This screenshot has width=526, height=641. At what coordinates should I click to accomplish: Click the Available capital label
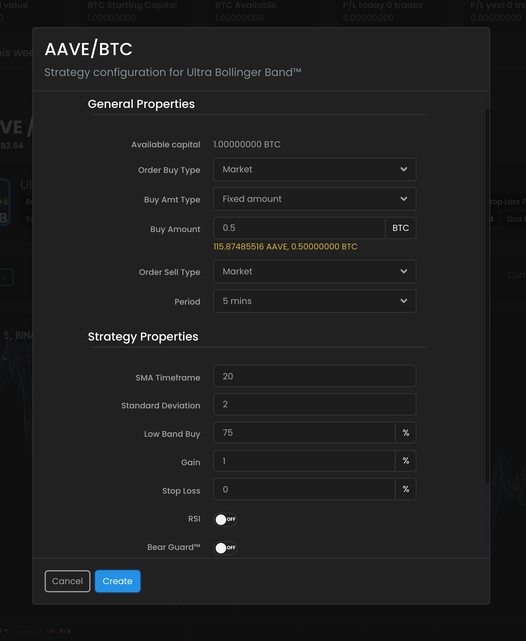click(x=166, y=145)
